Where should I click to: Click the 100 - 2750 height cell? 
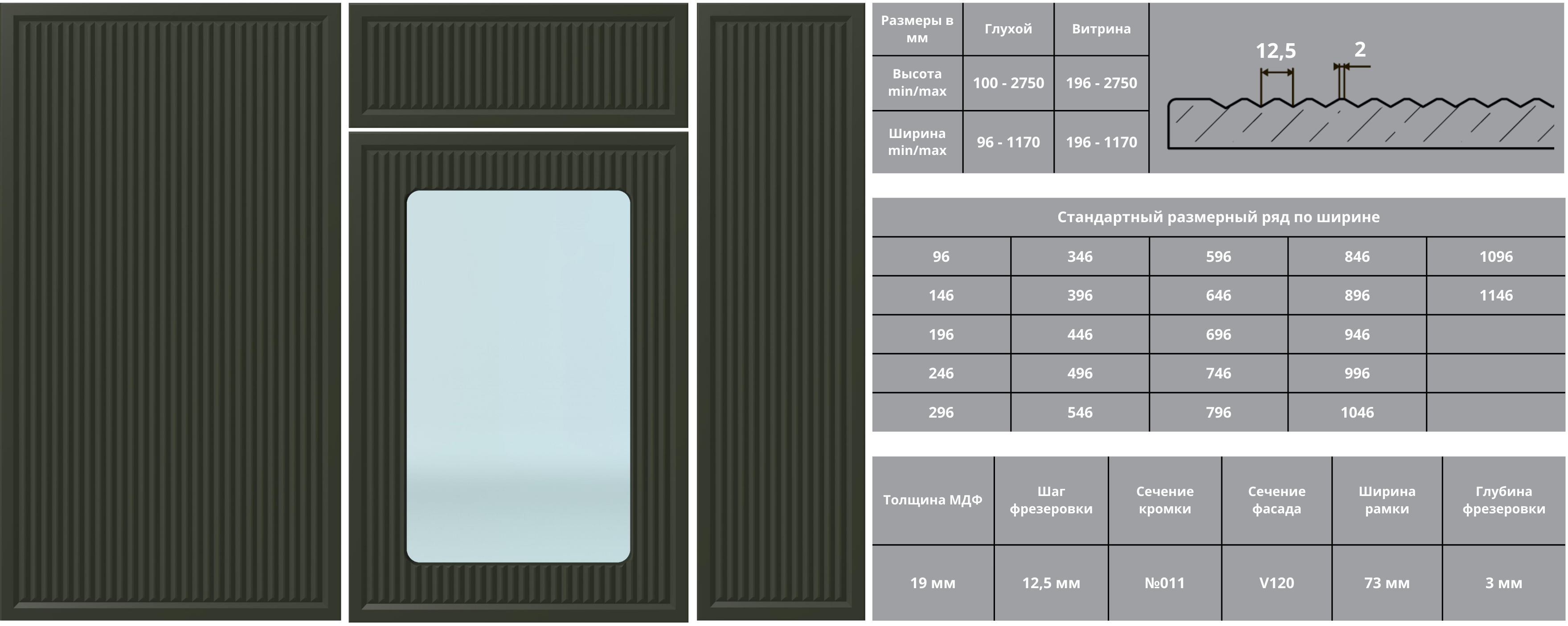1008,83
